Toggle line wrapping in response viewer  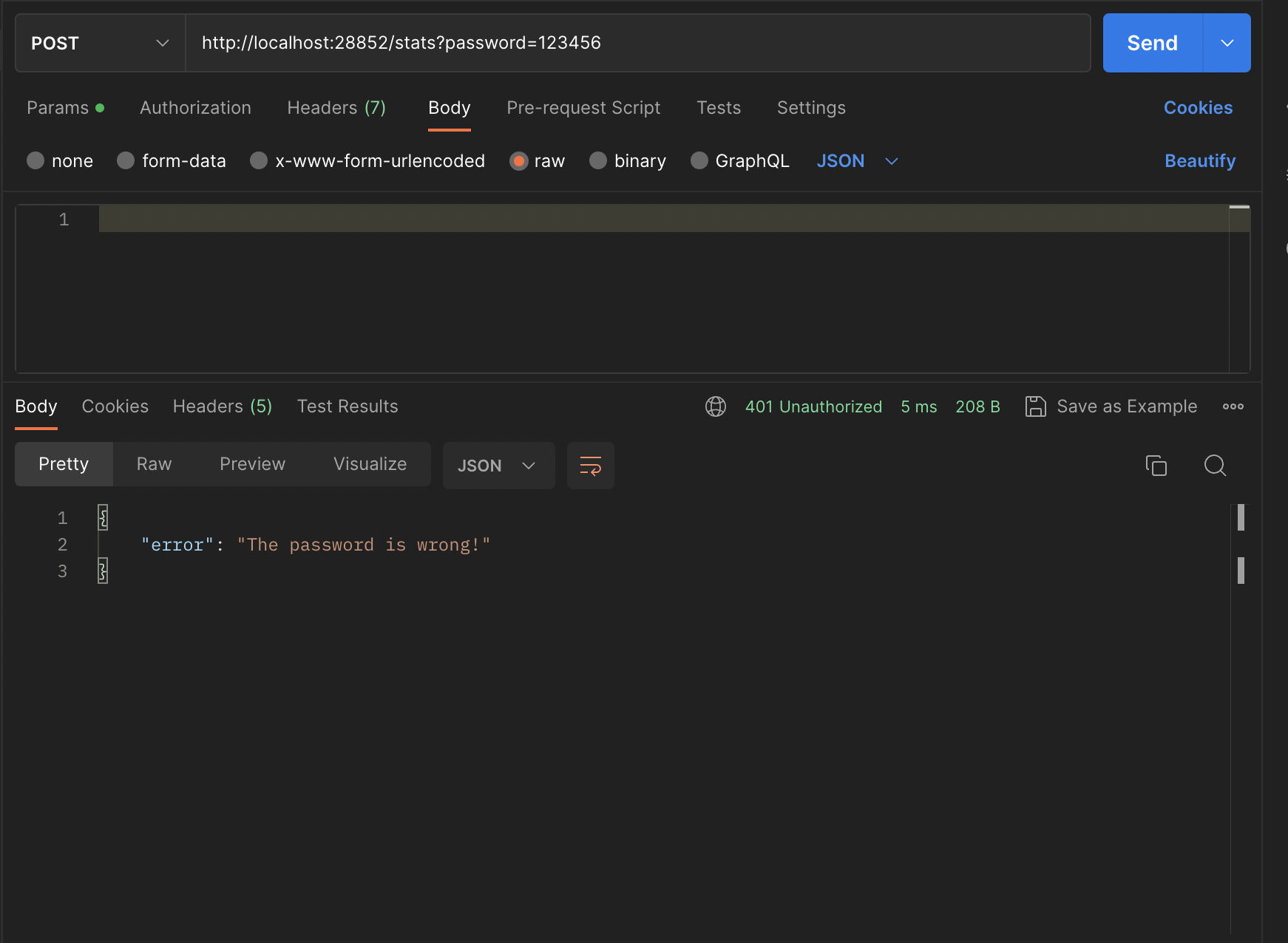590,466
